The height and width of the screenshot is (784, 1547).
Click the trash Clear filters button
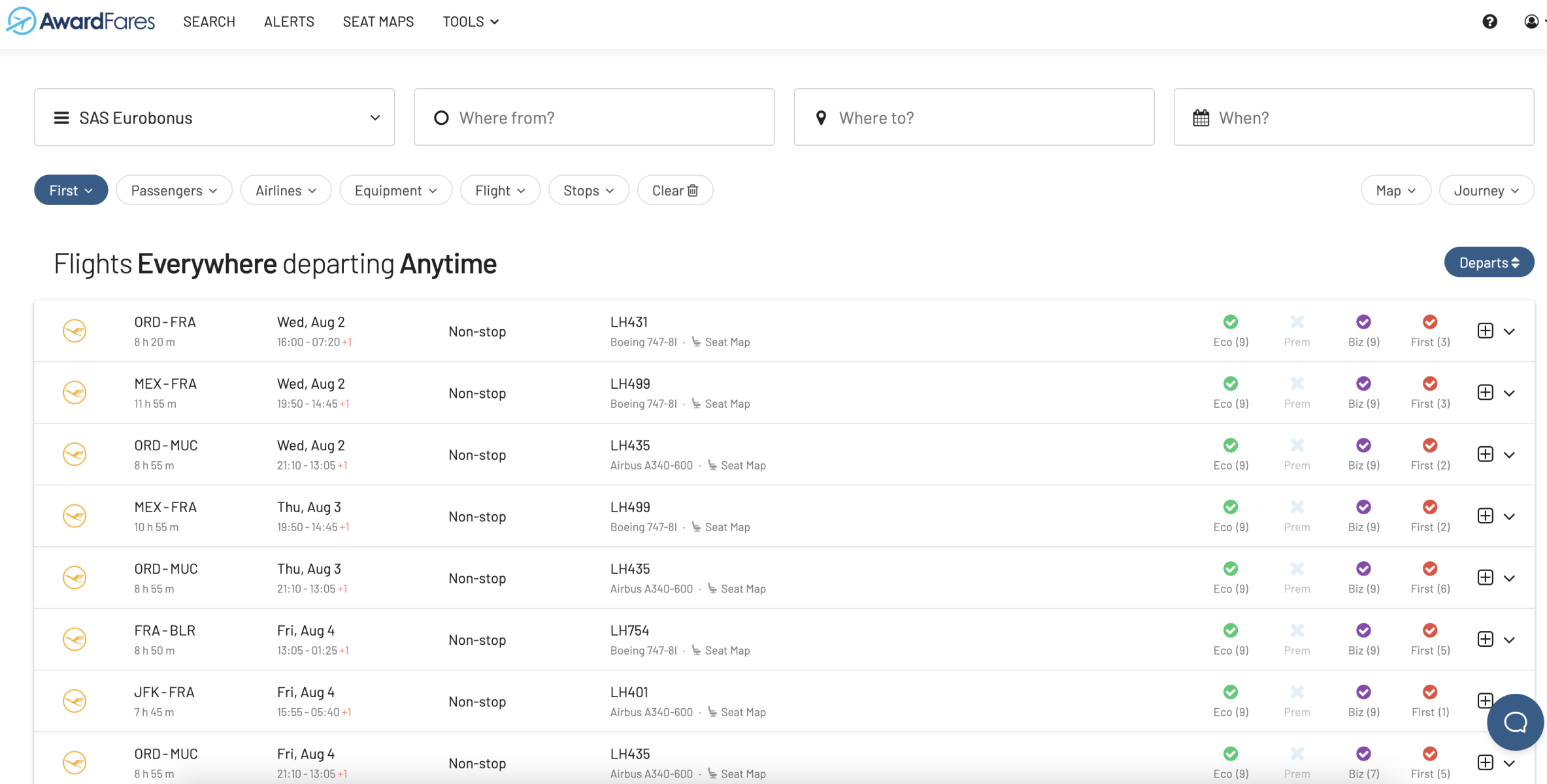[674, 190]
